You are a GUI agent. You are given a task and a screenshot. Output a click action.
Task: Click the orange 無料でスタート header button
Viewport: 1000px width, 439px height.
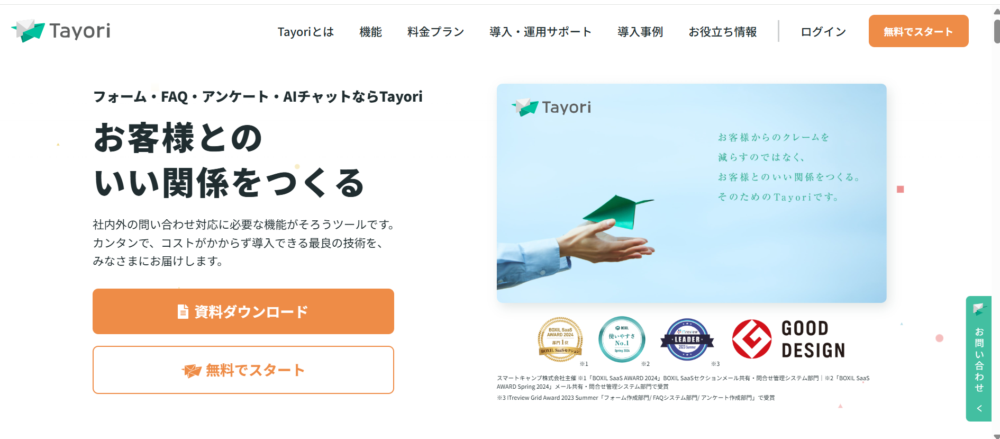(x=918, y=31)
